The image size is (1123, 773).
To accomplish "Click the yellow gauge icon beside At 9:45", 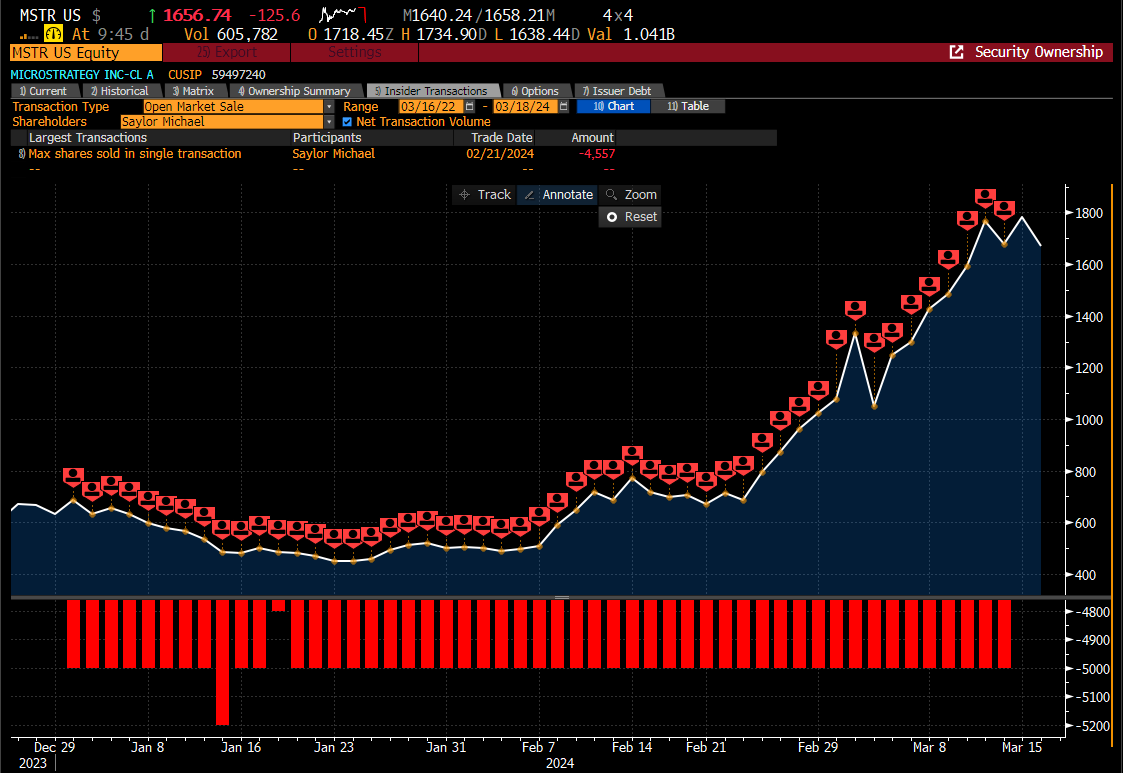I will (x=53, y=34).
